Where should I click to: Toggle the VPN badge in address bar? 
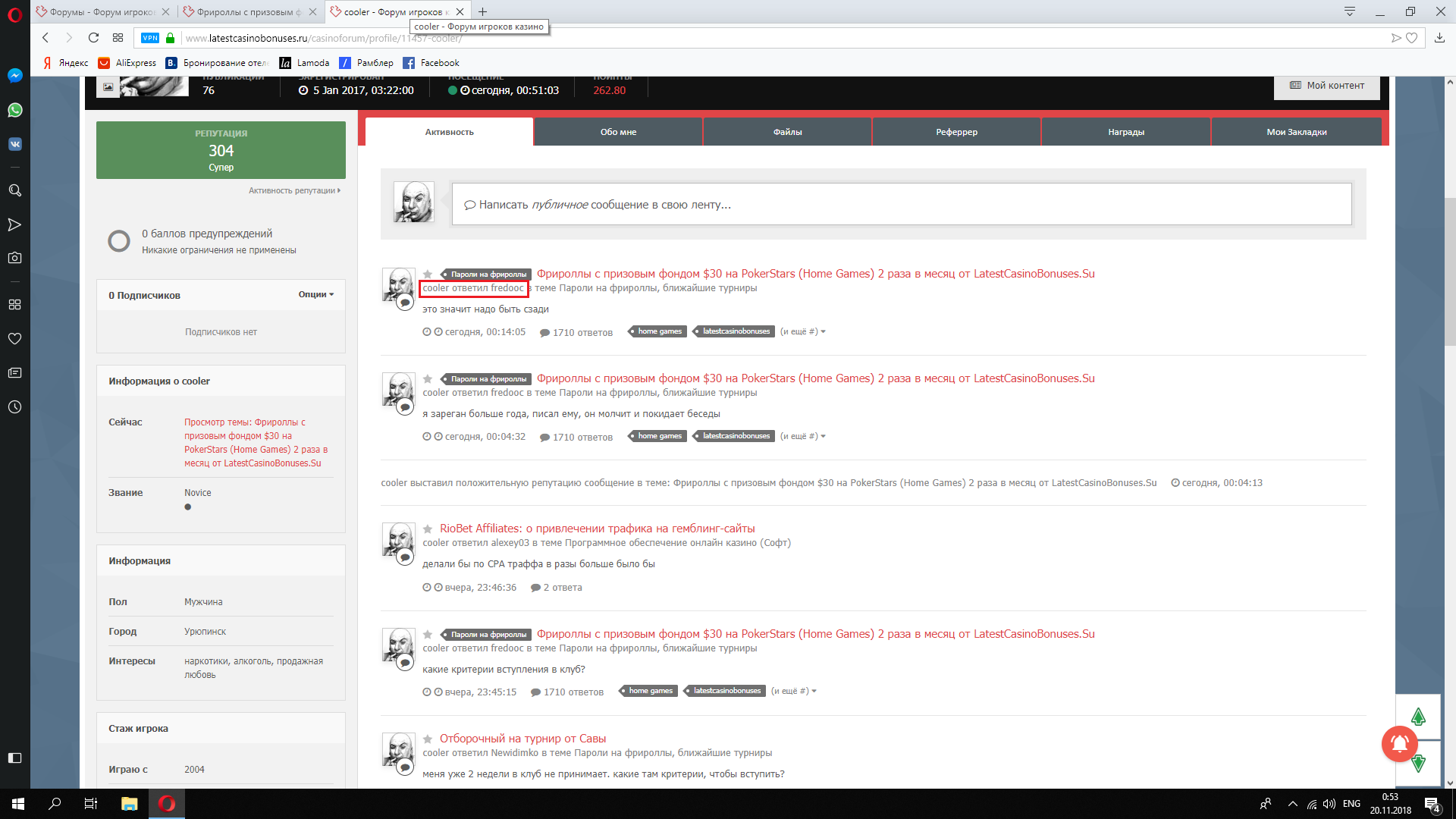point(150,38)
